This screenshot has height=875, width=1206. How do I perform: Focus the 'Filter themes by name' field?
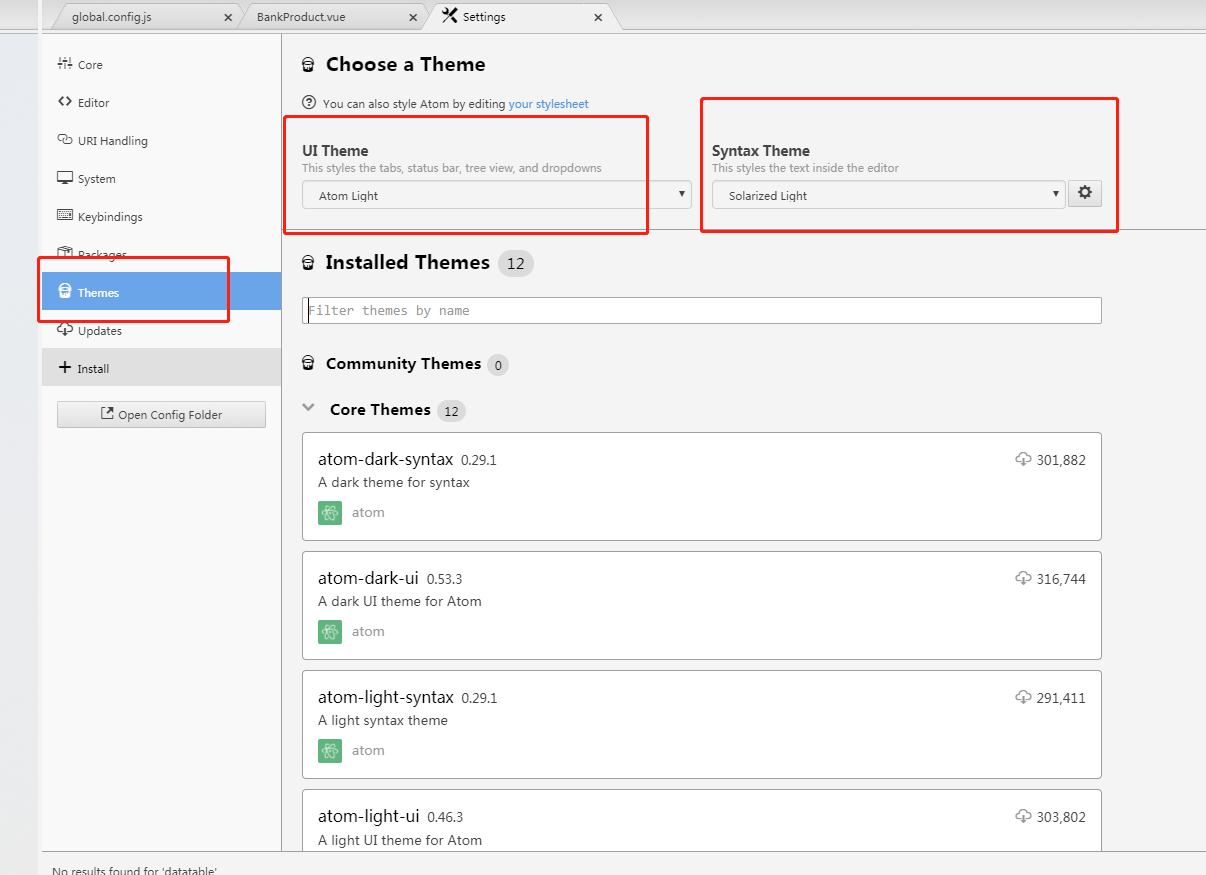702,310
